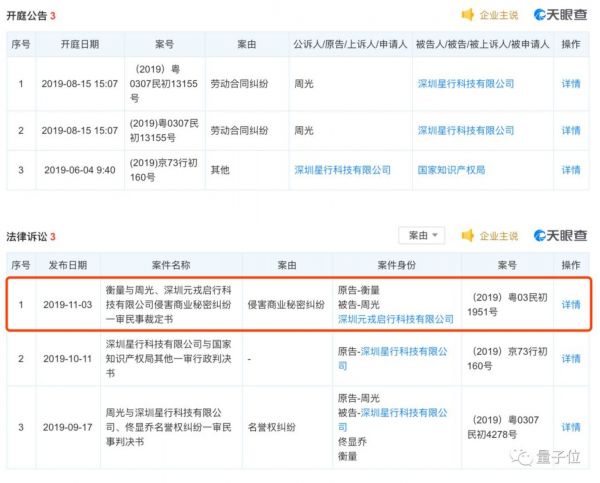Screen dimensions: 600x483
Task: Open 详情 for first 开庭公告 row
Action: tap(570, 84)
